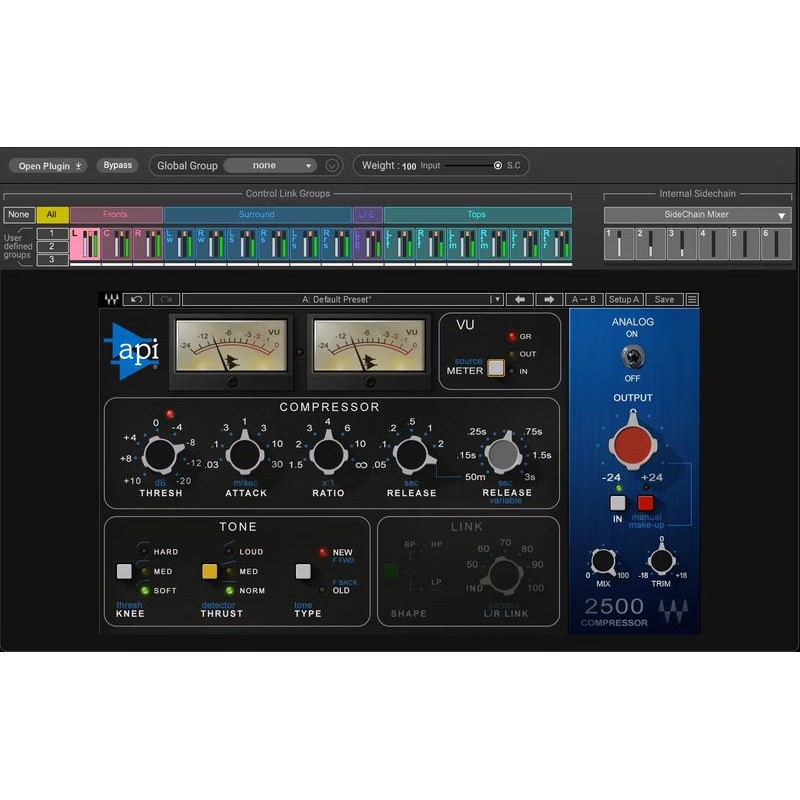Select the Tops control link group

coord(475,214)
